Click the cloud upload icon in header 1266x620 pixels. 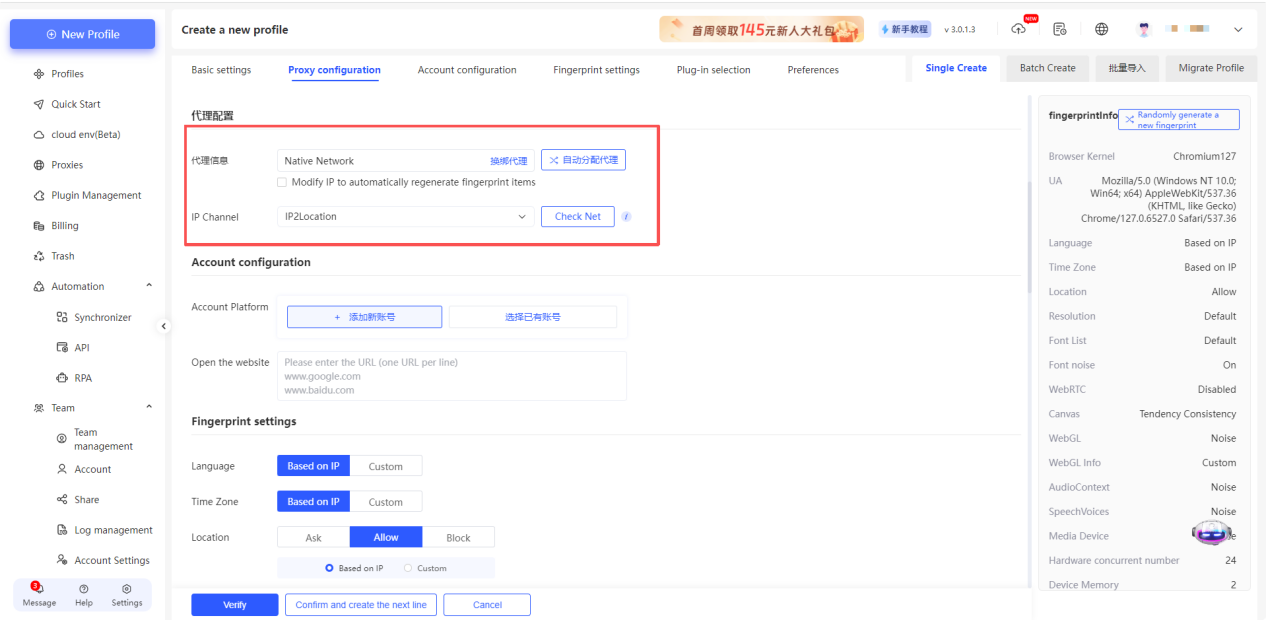[x=1018, y=29]
